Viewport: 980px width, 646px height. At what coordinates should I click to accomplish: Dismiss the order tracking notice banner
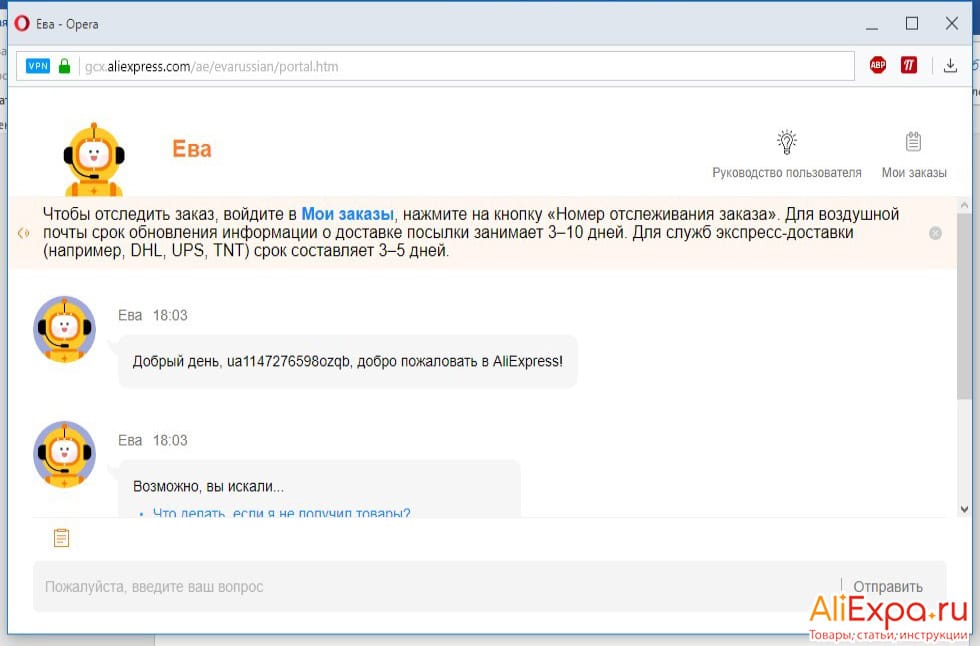935,233
